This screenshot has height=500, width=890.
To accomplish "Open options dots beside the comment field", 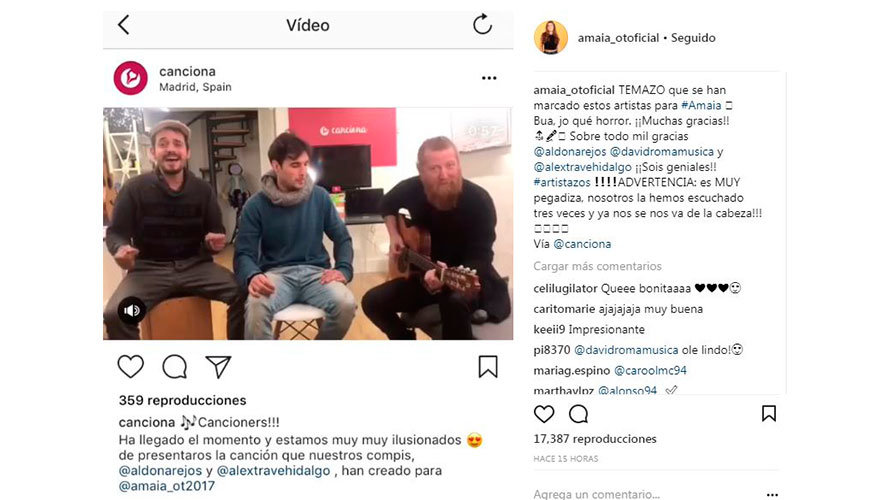I will pyautogui.click(x=772, y=494).
